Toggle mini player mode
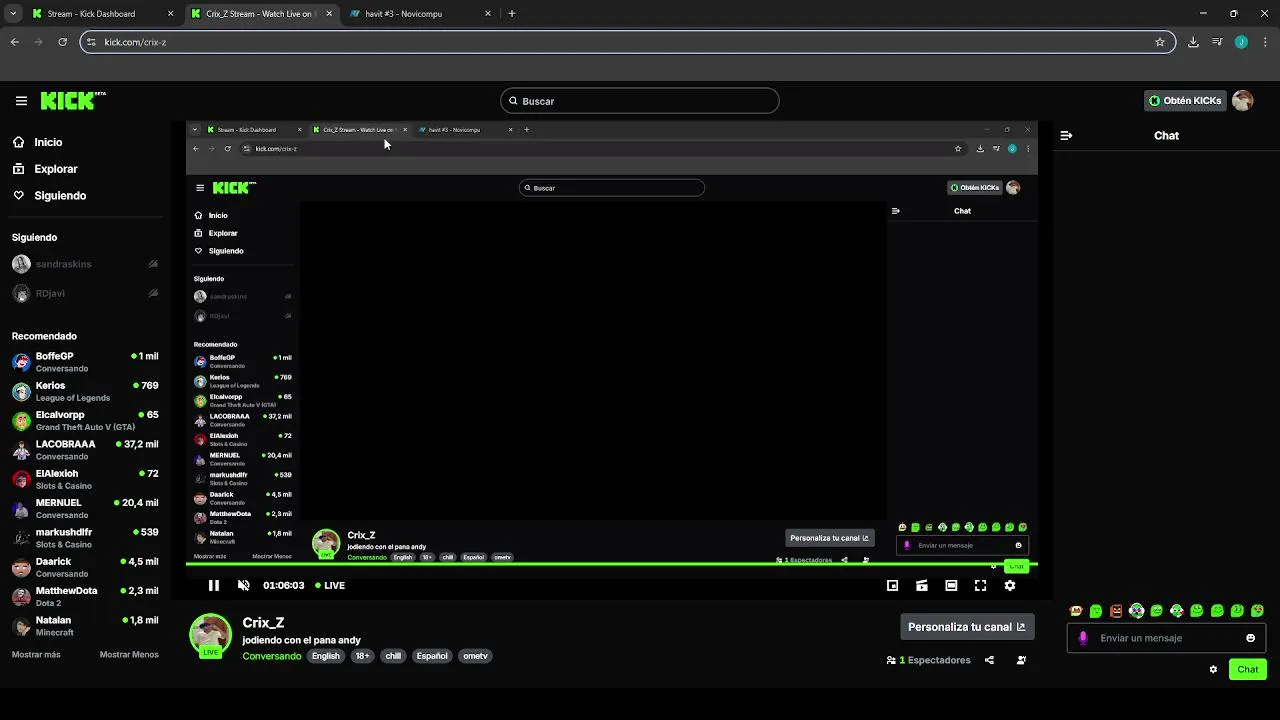The width and height of the screenshot is (1280, 720). coord(892,586)
